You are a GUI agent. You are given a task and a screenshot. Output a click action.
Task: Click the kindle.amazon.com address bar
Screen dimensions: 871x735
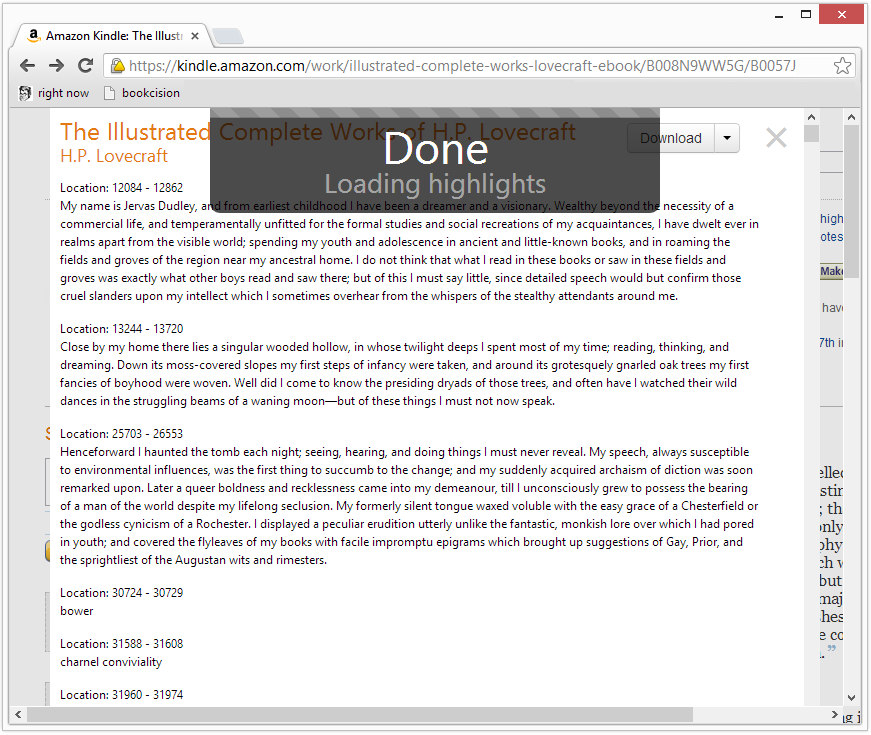pyautogui.click(x=479, y=66)
